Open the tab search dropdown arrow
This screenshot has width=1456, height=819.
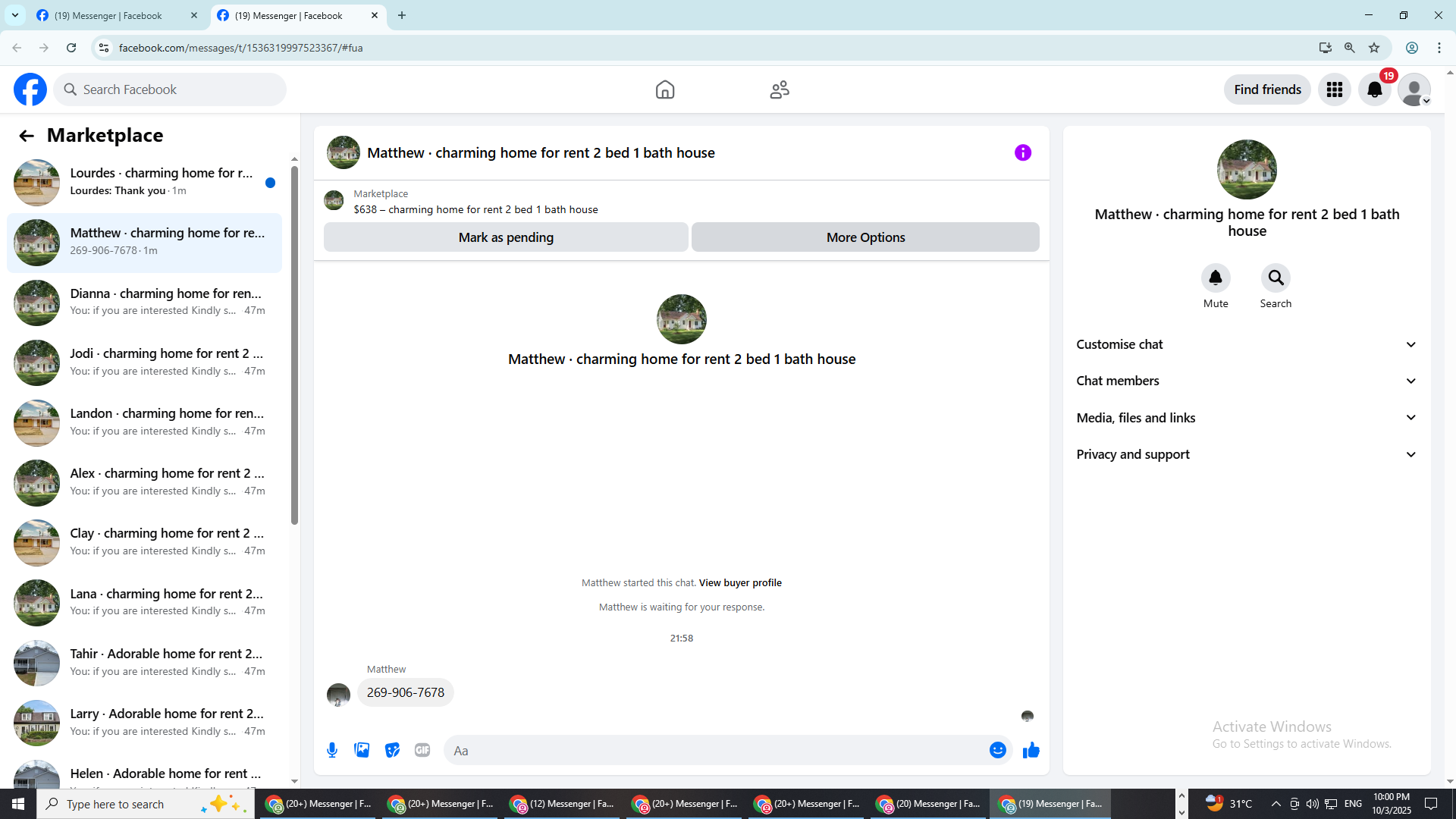pyautogui.click(x=15, y=15)
